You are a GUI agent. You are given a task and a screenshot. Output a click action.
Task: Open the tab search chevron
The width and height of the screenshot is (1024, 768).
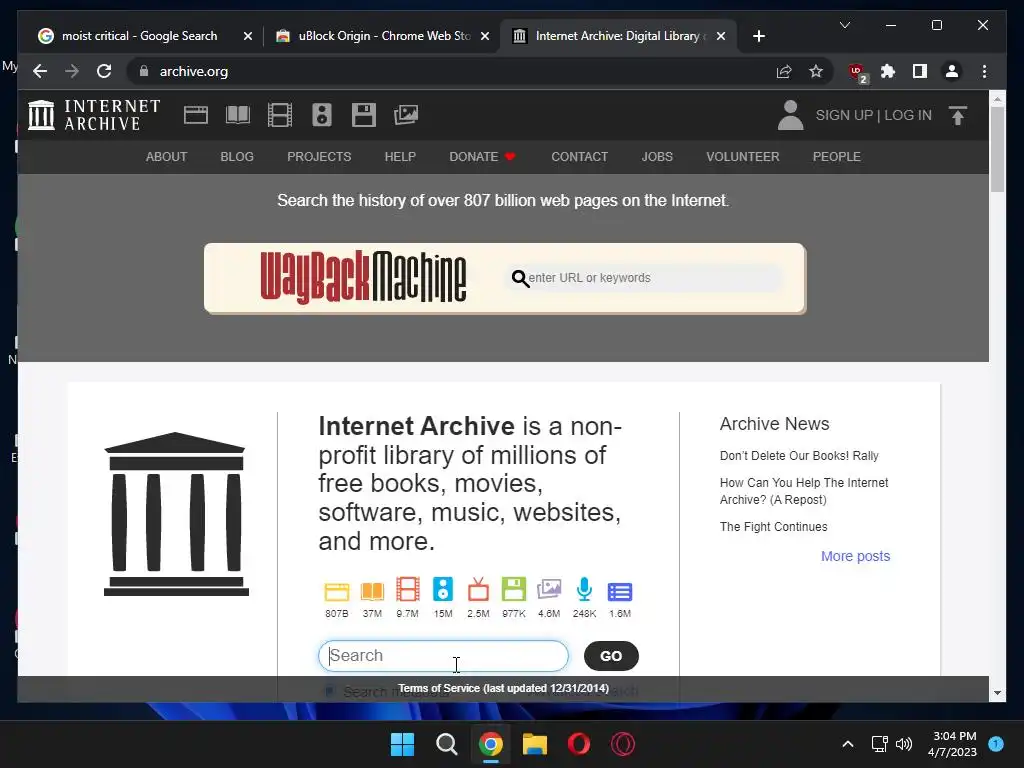click(844, 25)
